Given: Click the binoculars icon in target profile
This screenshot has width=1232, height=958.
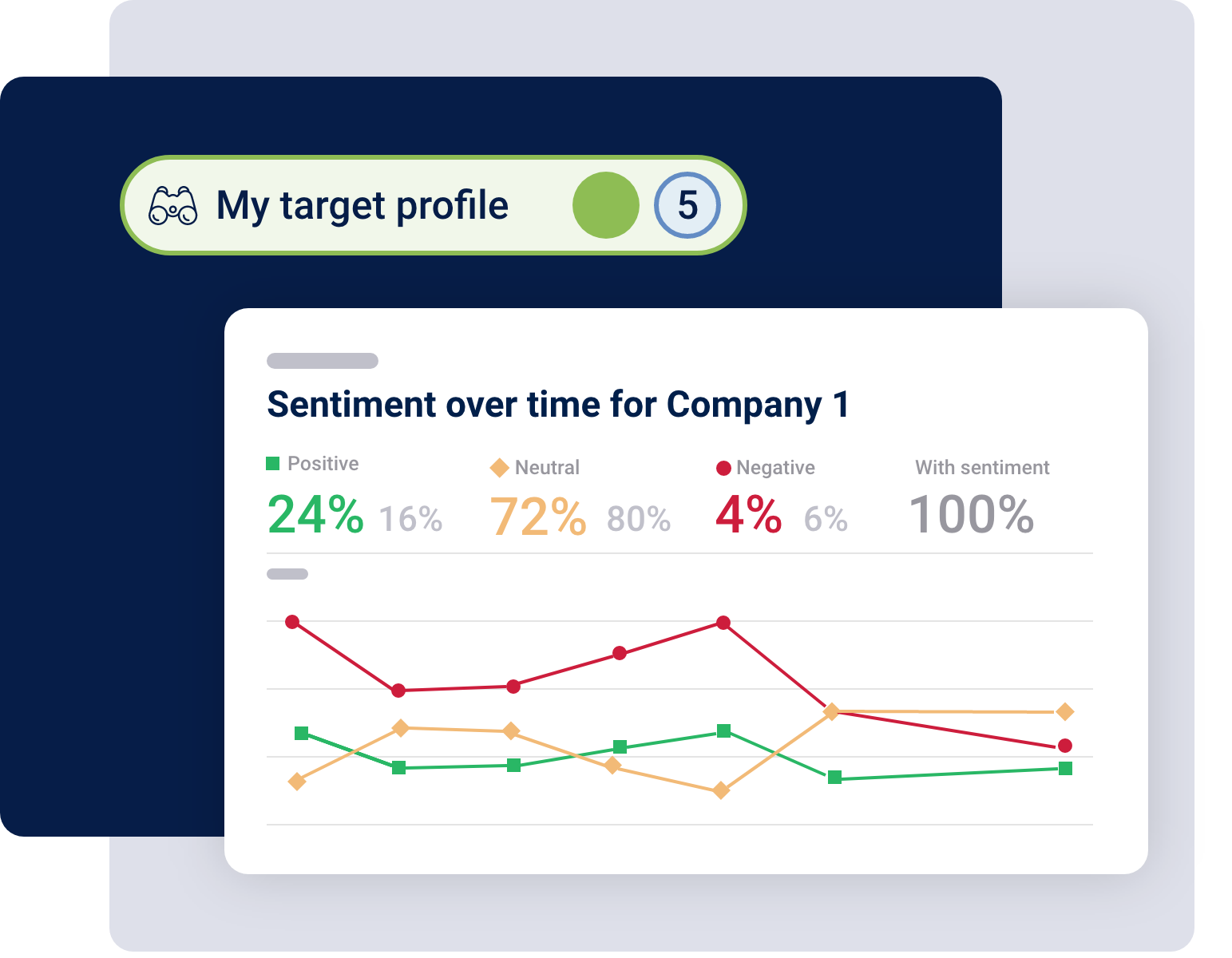Looking at the screenshot, I should [x=173, y=206].
